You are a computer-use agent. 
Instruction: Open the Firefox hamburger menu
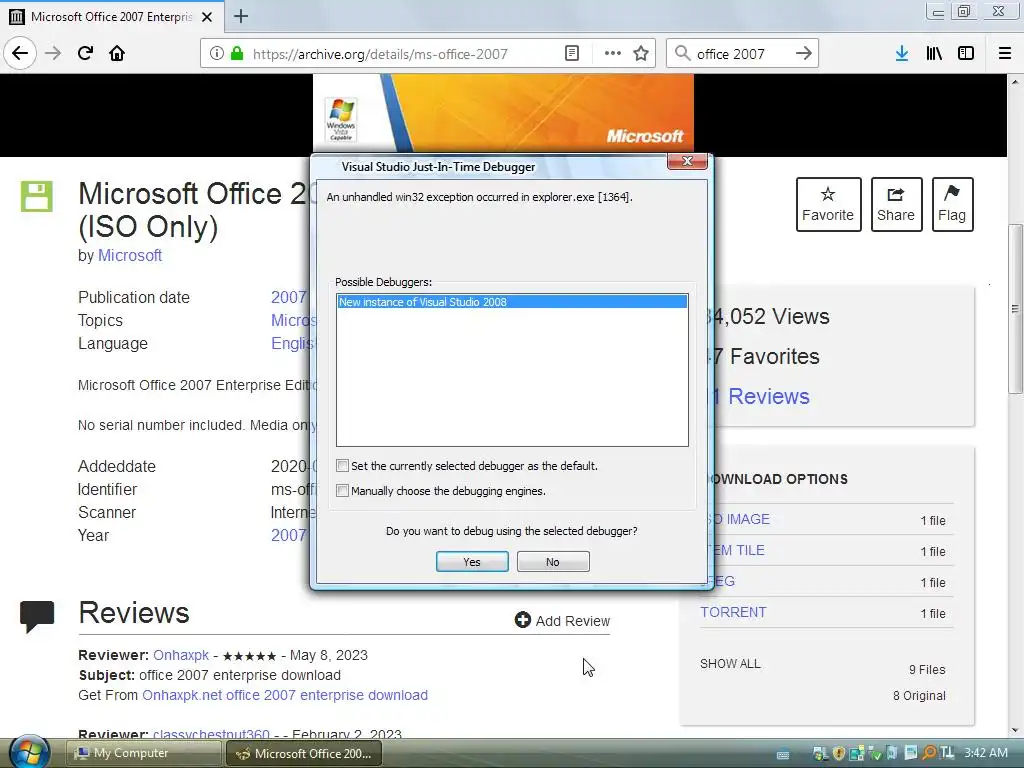1004,54
